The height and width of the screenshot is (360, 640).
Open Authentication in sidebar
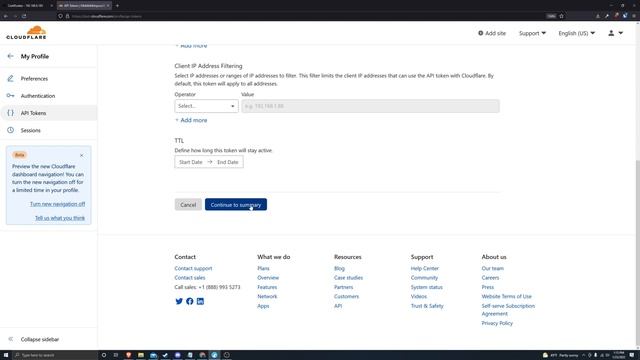point(38,96)
